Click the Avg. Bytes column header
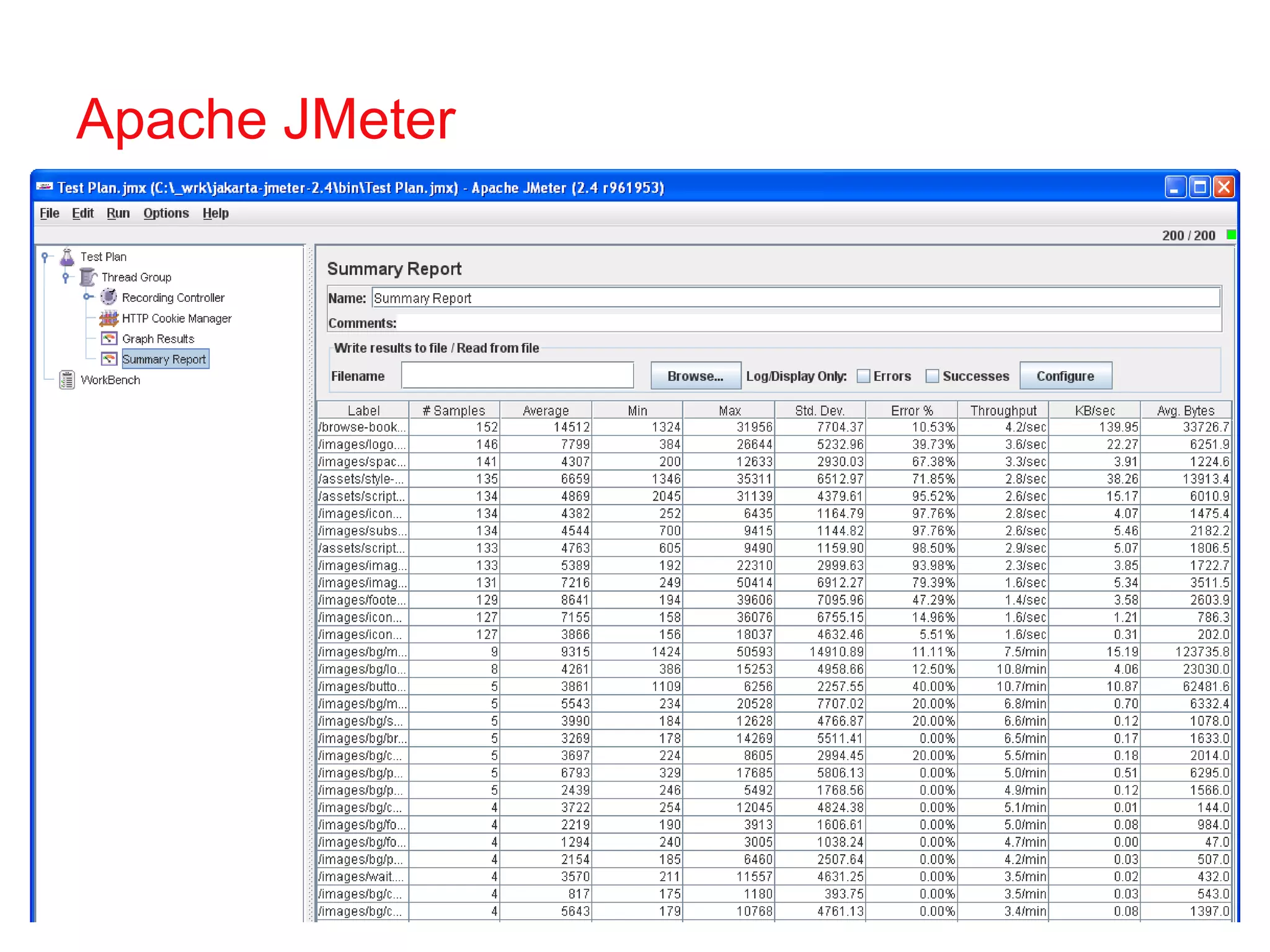 [1186, 410]
